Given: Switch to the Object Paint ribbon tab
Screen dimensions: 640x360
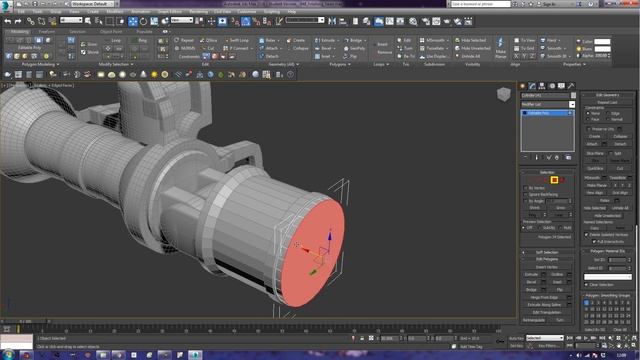Looking at the screenshot, I should click(x=111, y=31).
